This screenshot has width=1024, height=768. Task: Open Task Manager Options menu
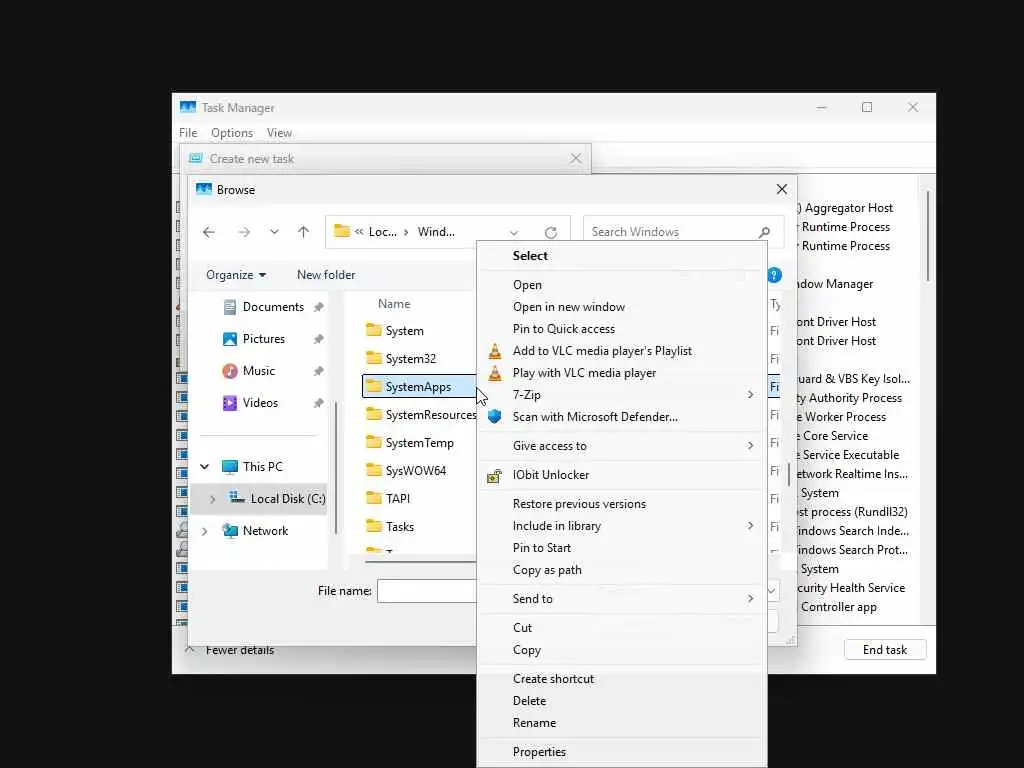232,133
